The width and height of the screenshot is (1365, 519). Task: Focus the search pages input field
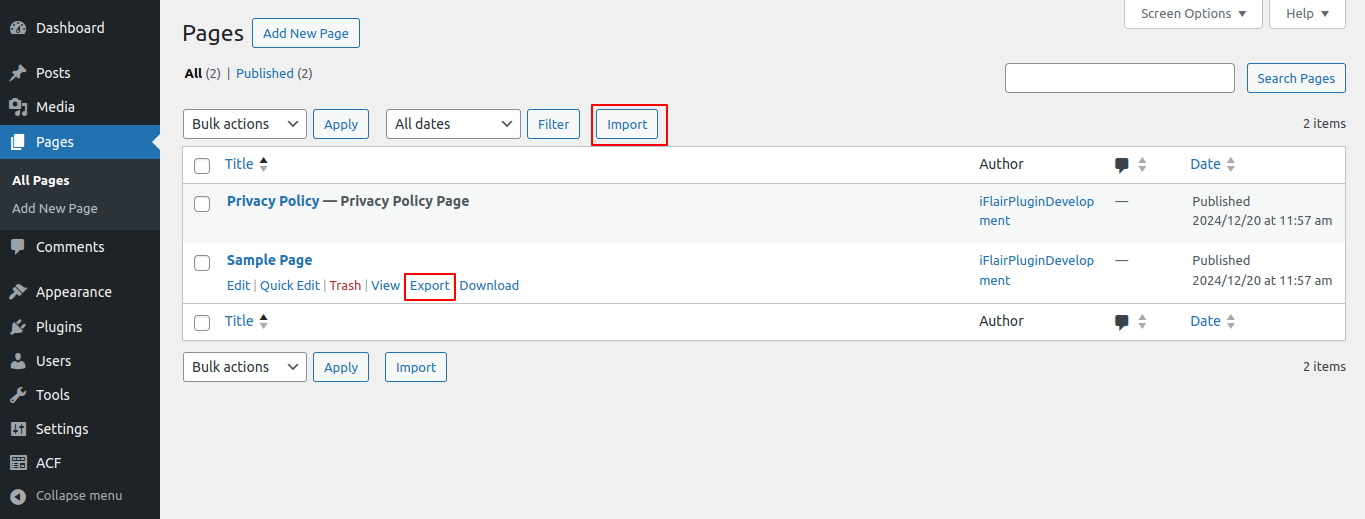(x=1120, y=78)
